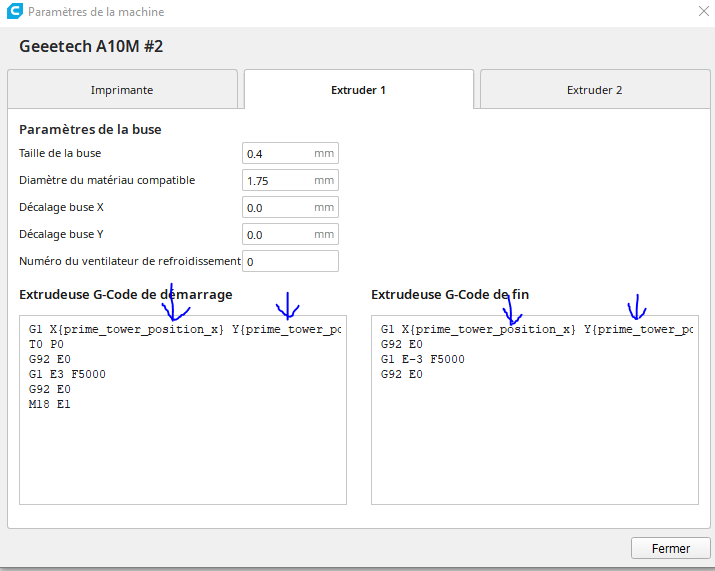Click the Cura logo icon in title bar
715x571 pixels.
(x=15, y=11)
